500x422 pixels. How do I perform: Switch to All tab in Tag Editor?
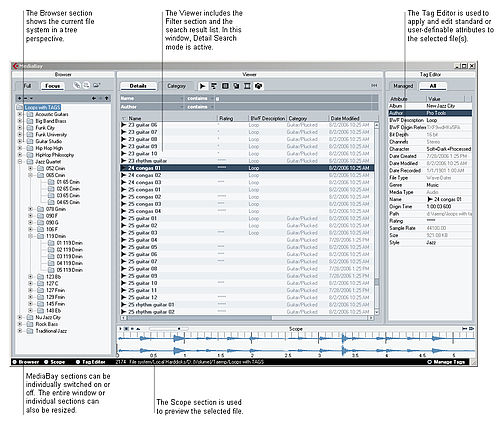point(433,86)
